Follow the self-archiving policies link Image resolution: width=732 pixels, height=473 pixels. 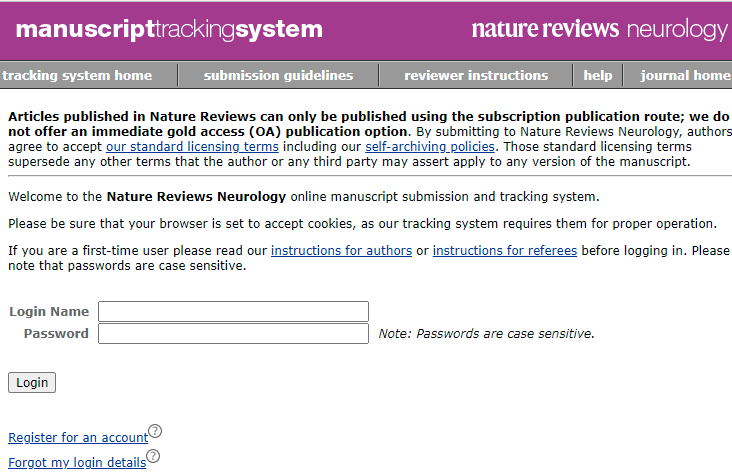coord(430,146)
